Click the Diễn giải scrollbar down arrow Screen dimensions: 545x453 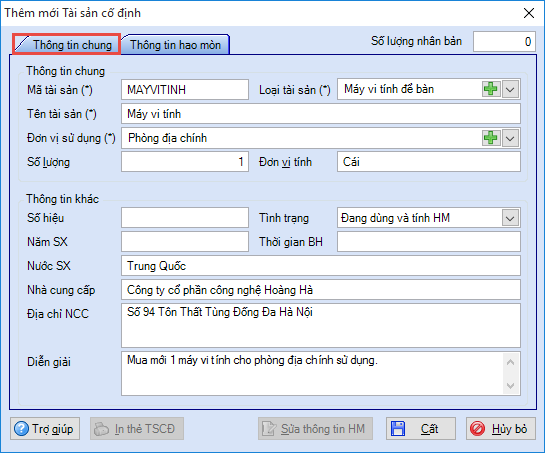(510, 385)
